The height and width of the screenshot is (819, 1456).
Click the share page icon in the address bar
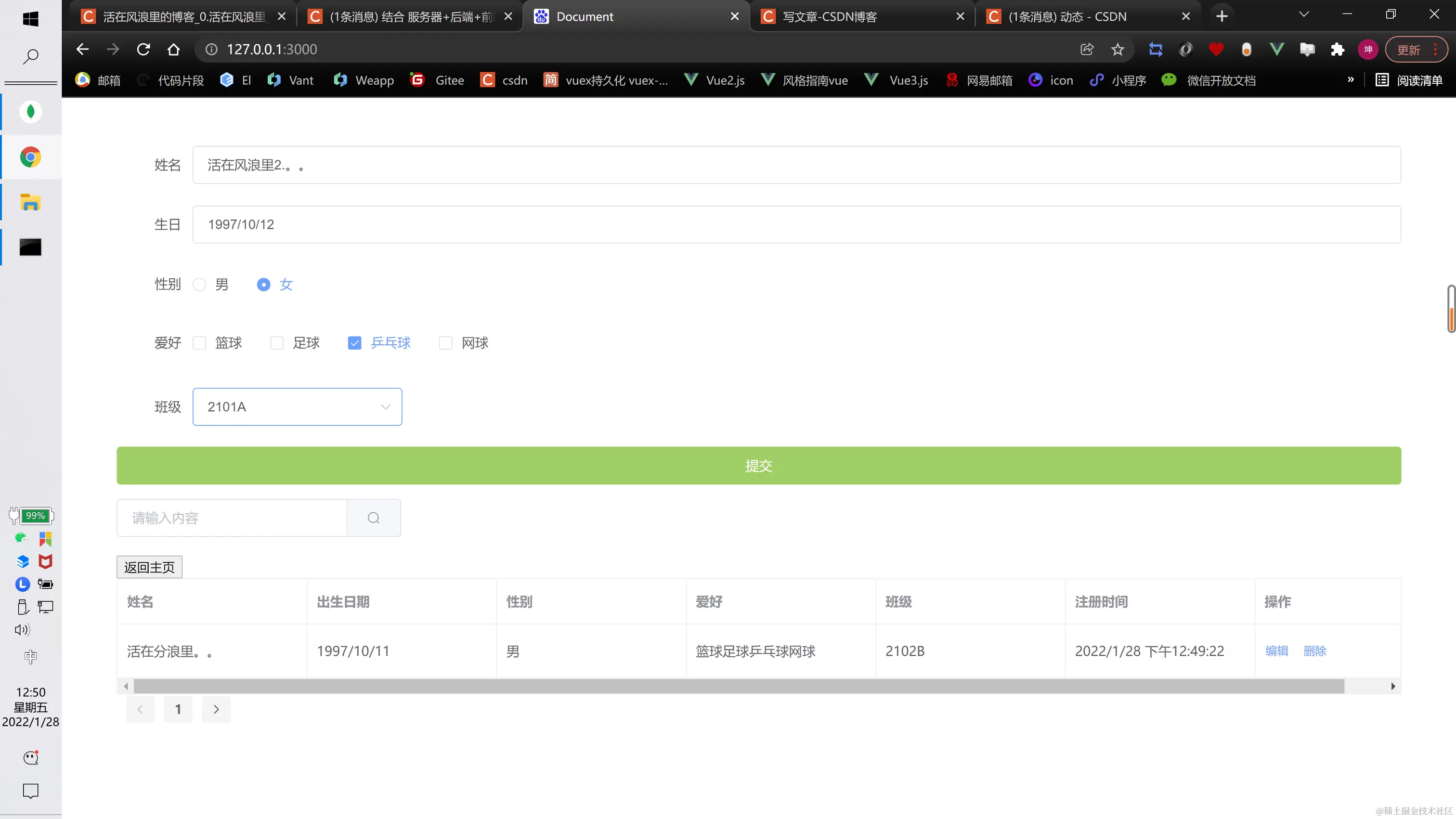point(1087,50)
